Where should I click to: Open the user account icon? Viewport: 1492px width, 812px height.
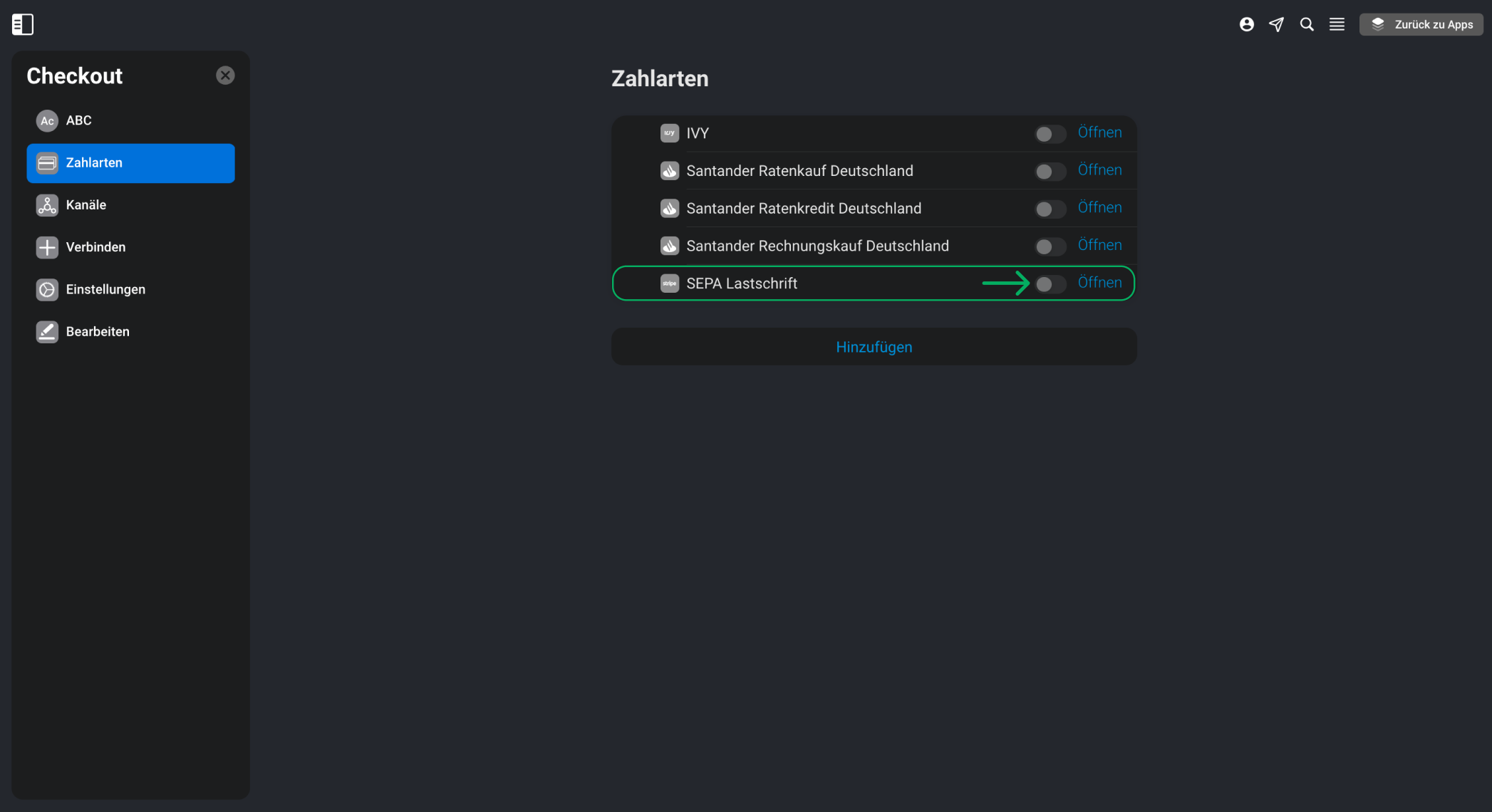click(x=1246, y=24)
